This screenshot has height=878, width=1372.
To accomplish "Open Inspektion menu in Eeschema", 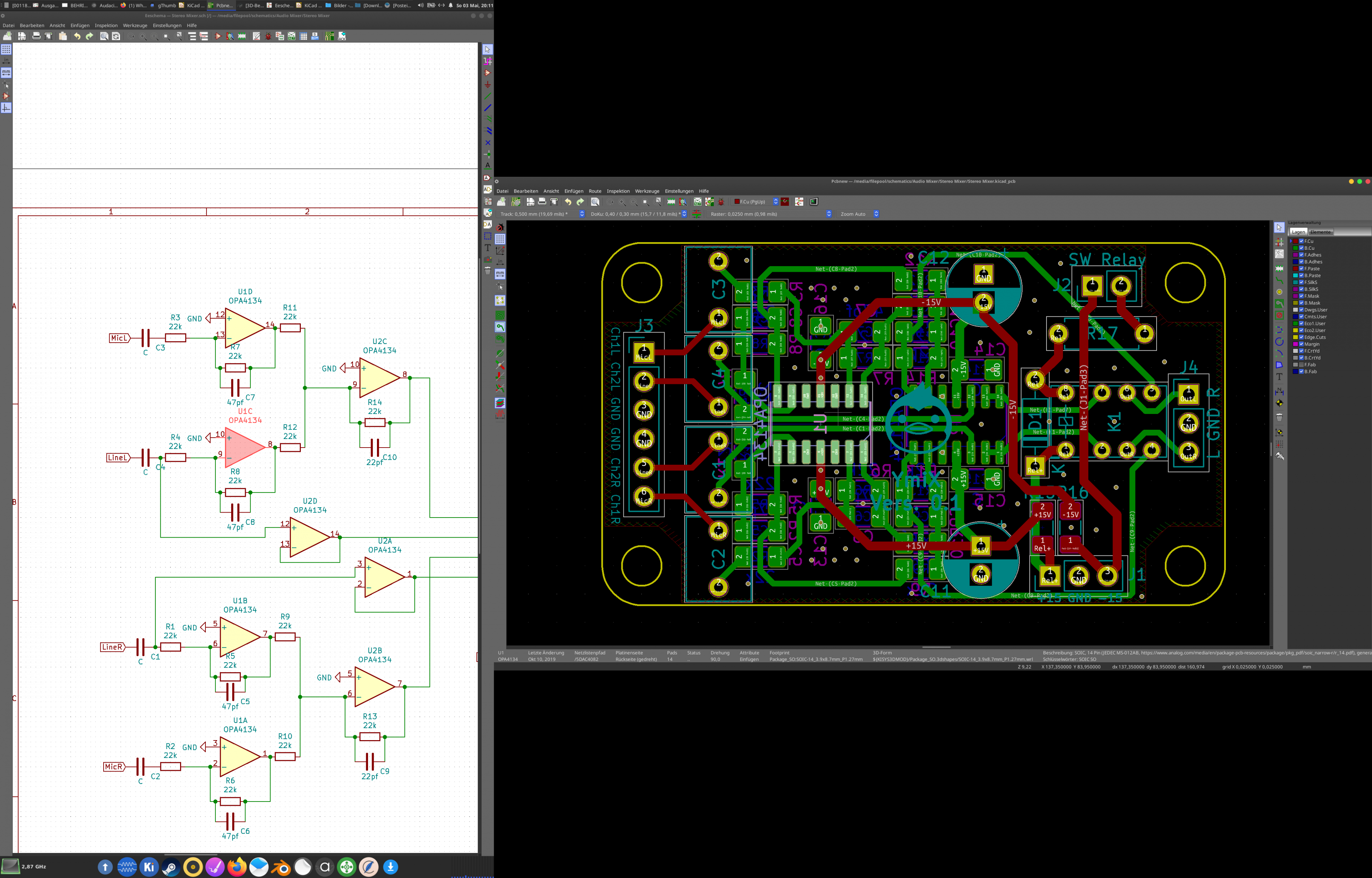I will 106,26.
